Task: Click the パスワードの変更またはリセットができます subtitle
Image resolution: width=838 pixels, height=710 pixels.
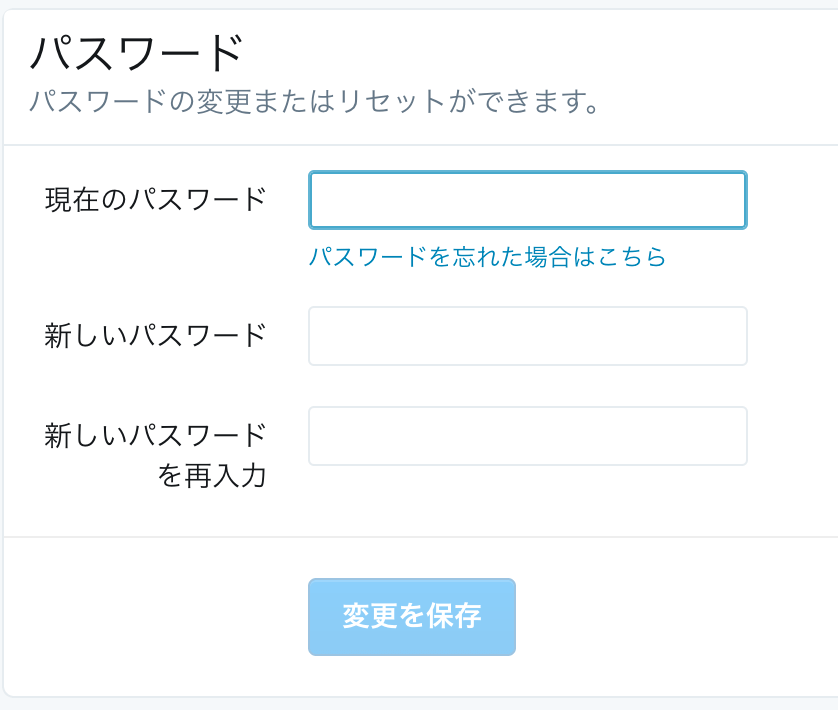Action: pos(314,101)
